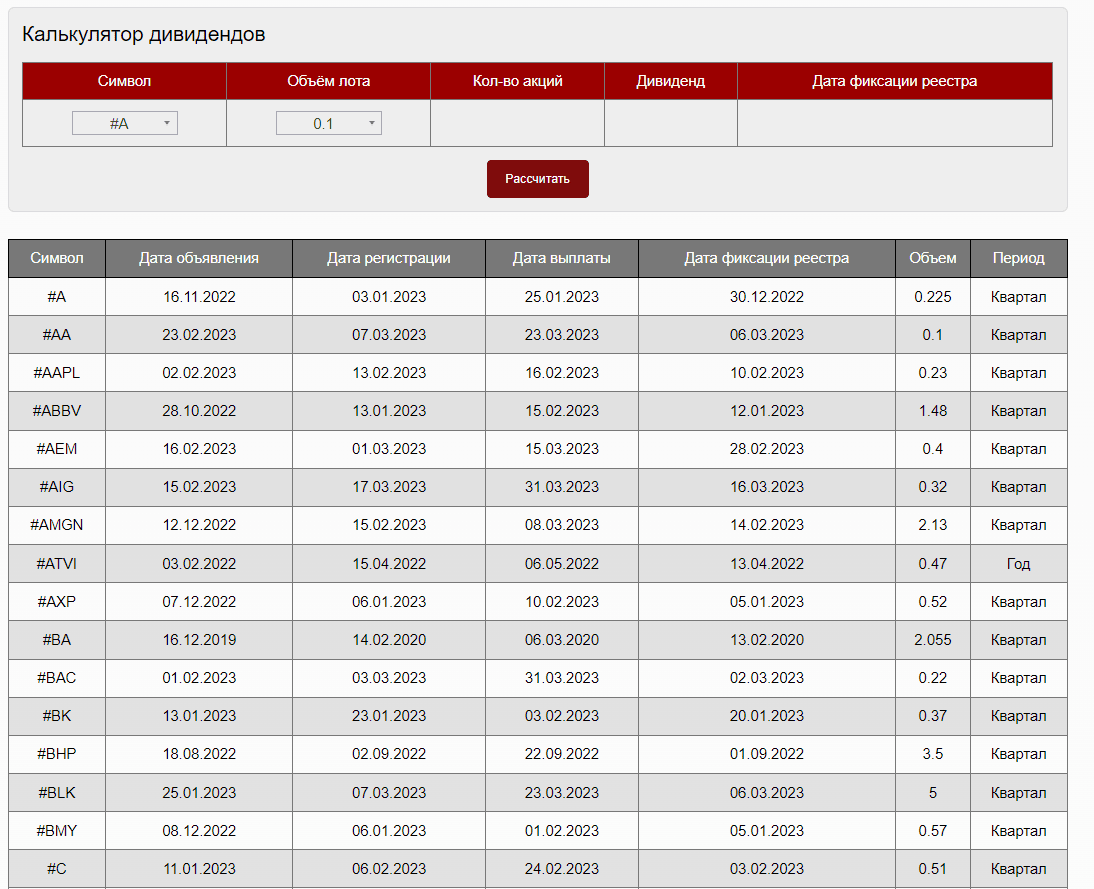Click the Год period cell for #ATVI

point(1019,564)
